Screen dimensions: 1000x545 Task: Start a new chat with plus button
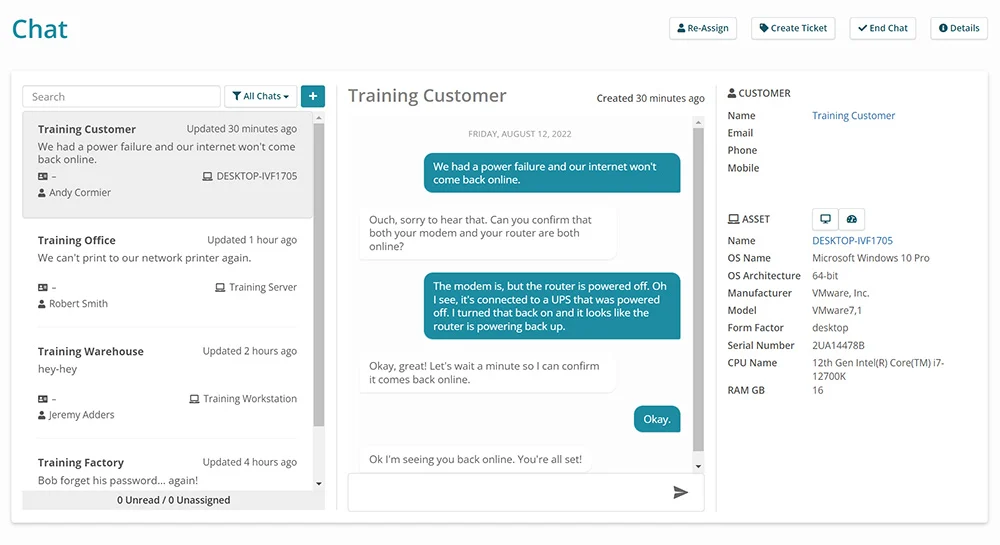point(312,96)
